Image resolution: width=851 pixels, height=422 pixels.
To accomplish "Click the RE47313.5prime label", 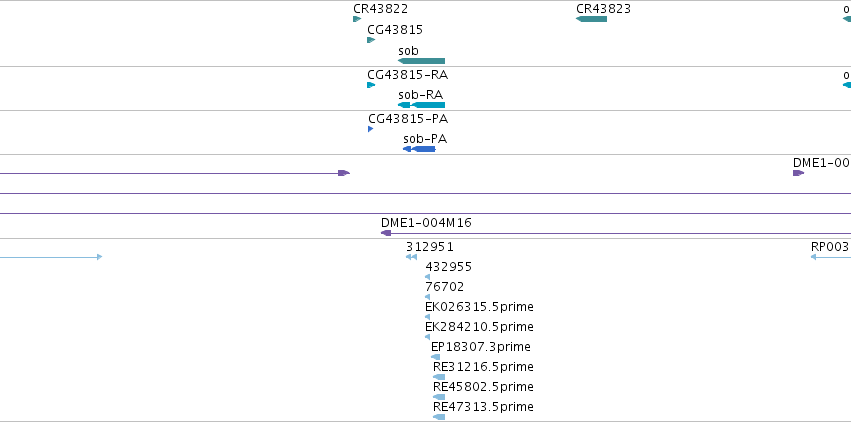I will pos(484,407).
